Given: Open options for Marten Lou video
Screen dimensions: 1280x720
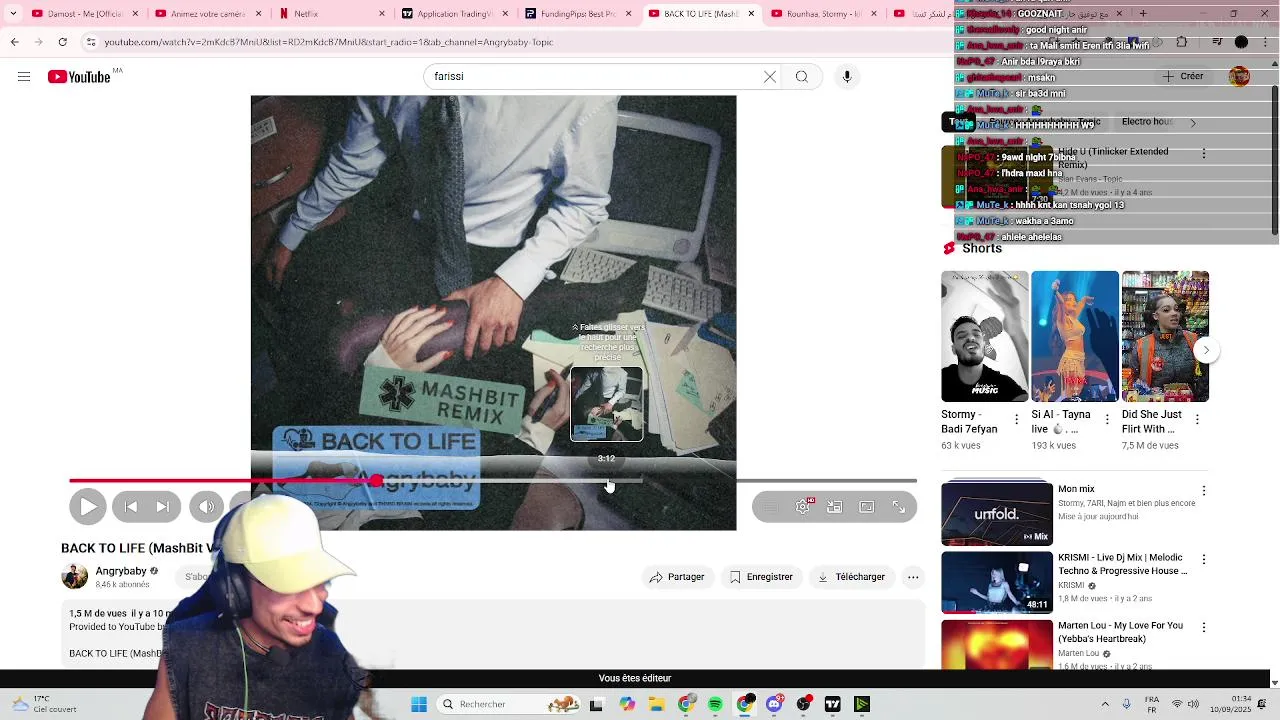Looking at the screenshot, I should click(x=1204, y=627).
